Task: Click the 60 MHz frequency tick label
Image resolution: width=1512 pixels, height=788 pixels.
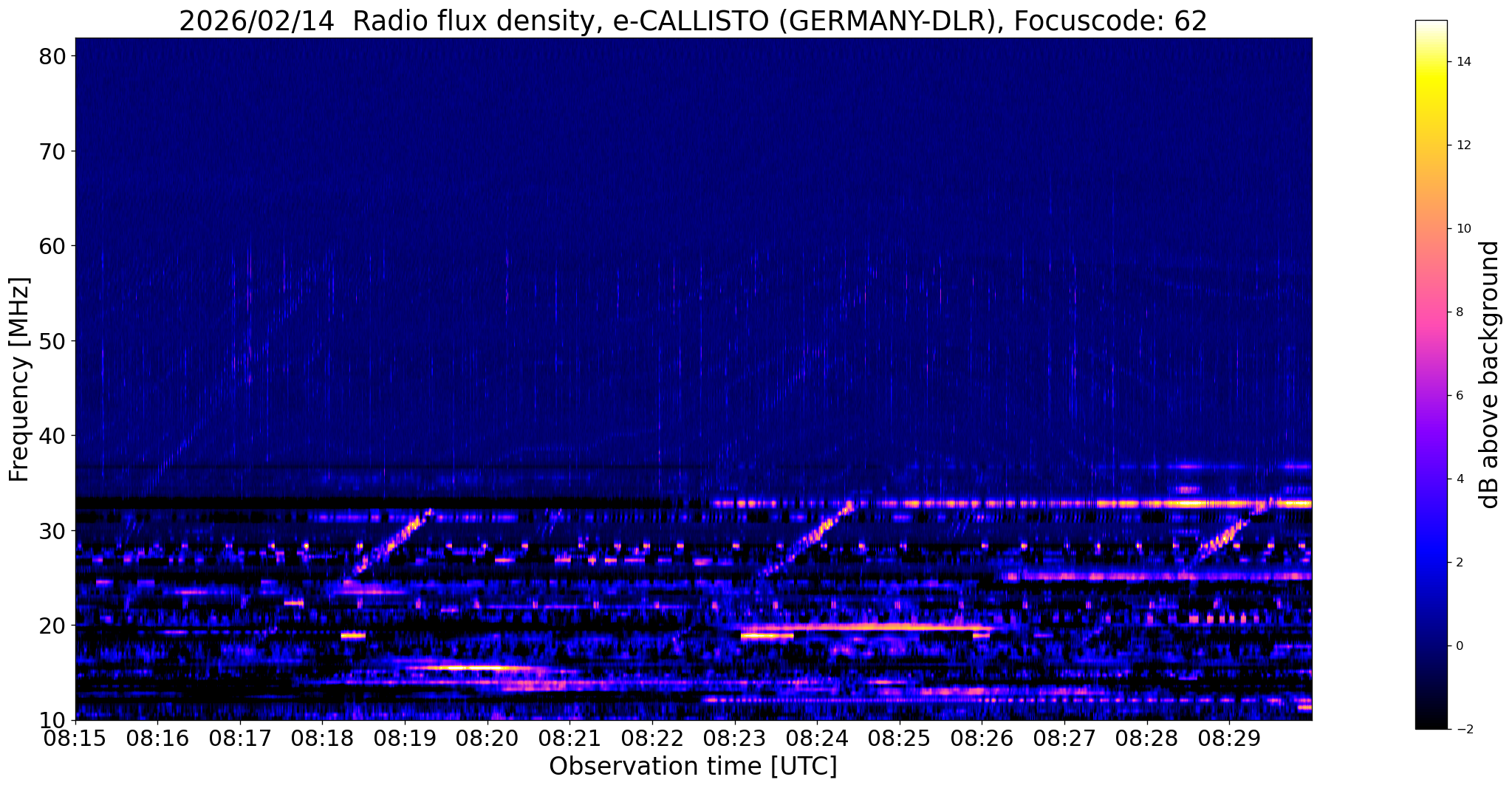Action: (x=52, y=246)
